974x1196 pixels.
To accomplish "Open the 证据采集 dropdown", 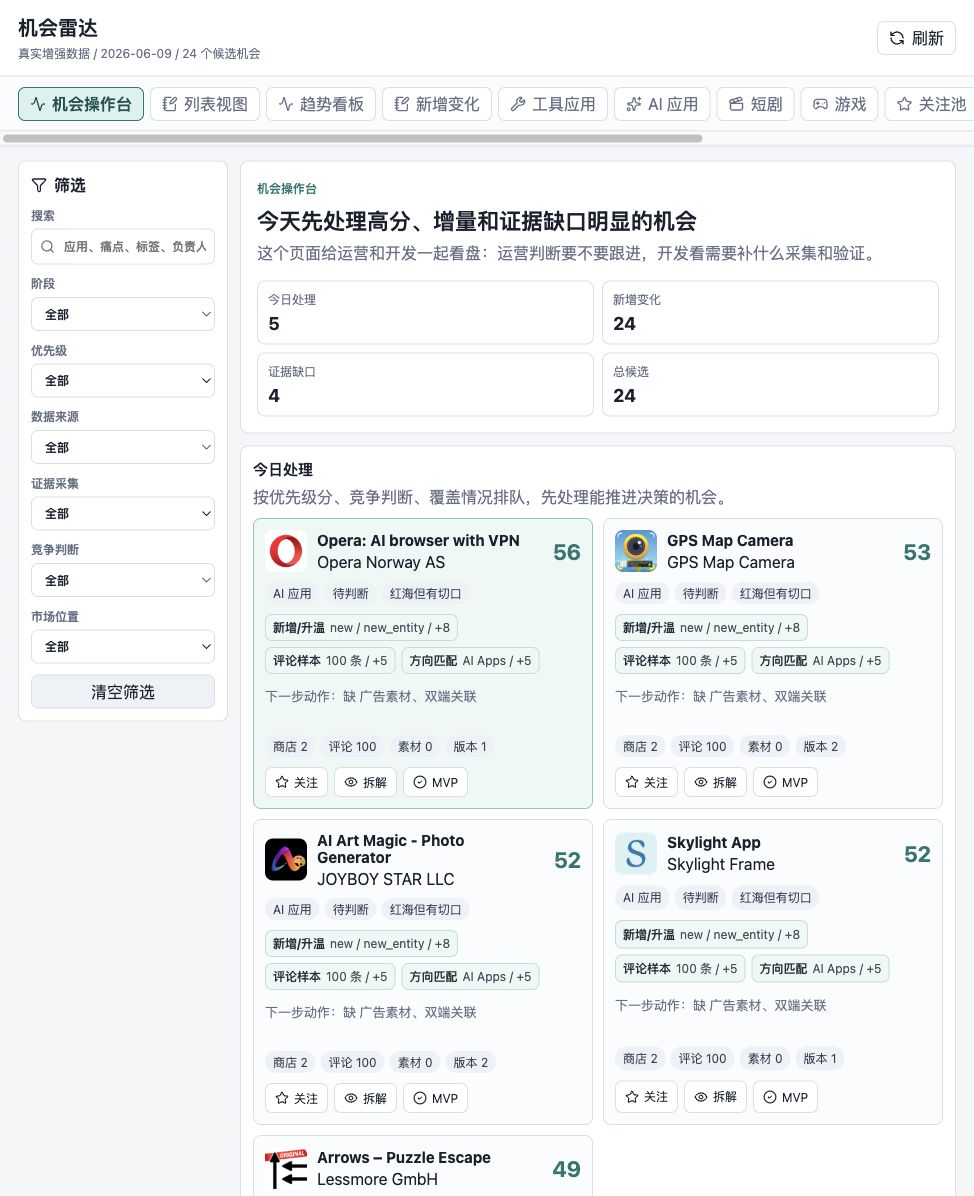I will click(123, 513).
